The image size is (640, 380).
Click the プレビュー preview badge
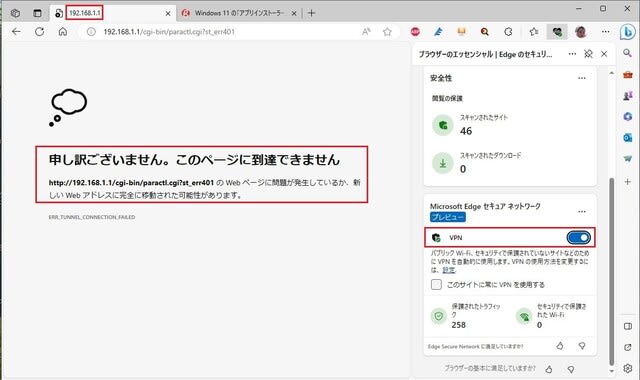[x=447, y=217]
